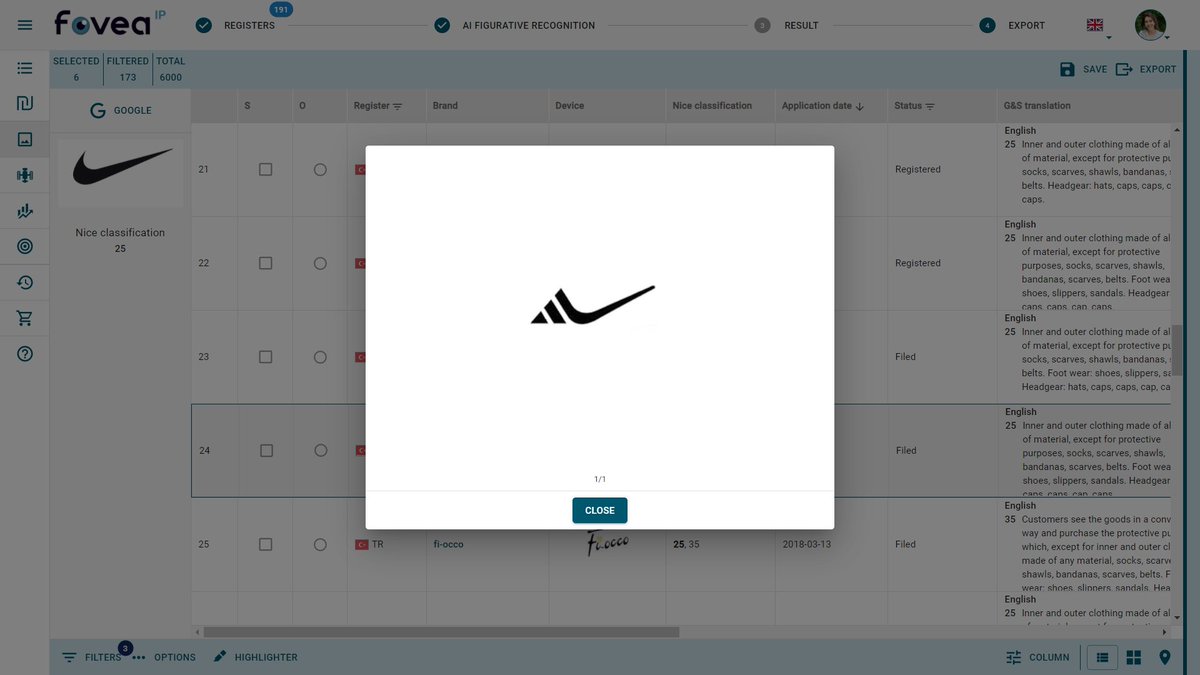Click the Google G icon
This screenshot has height=675, width=1200.
tap(98, 111)
